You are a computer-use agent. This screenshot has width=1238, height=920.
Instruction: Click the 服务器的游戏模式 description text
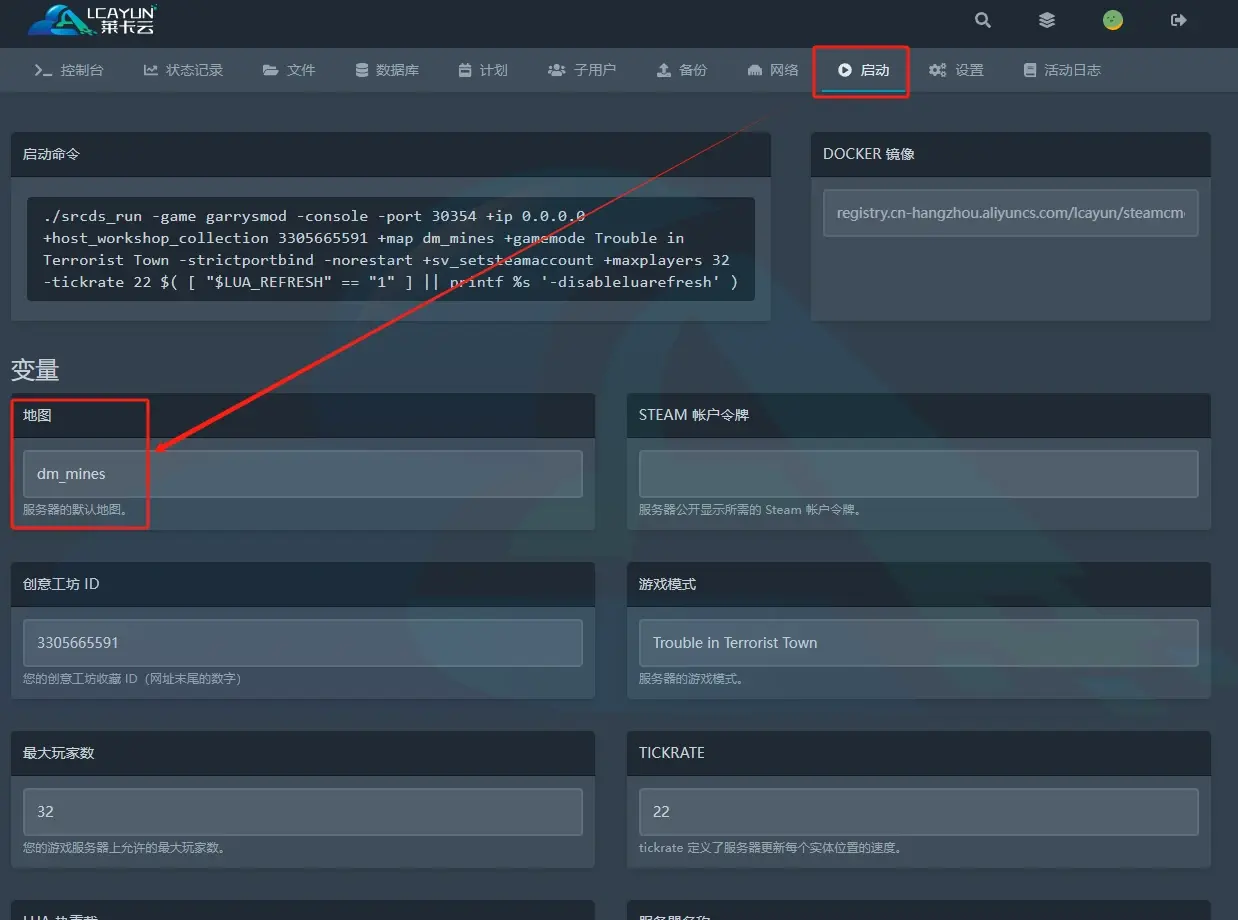click(691, 679)
